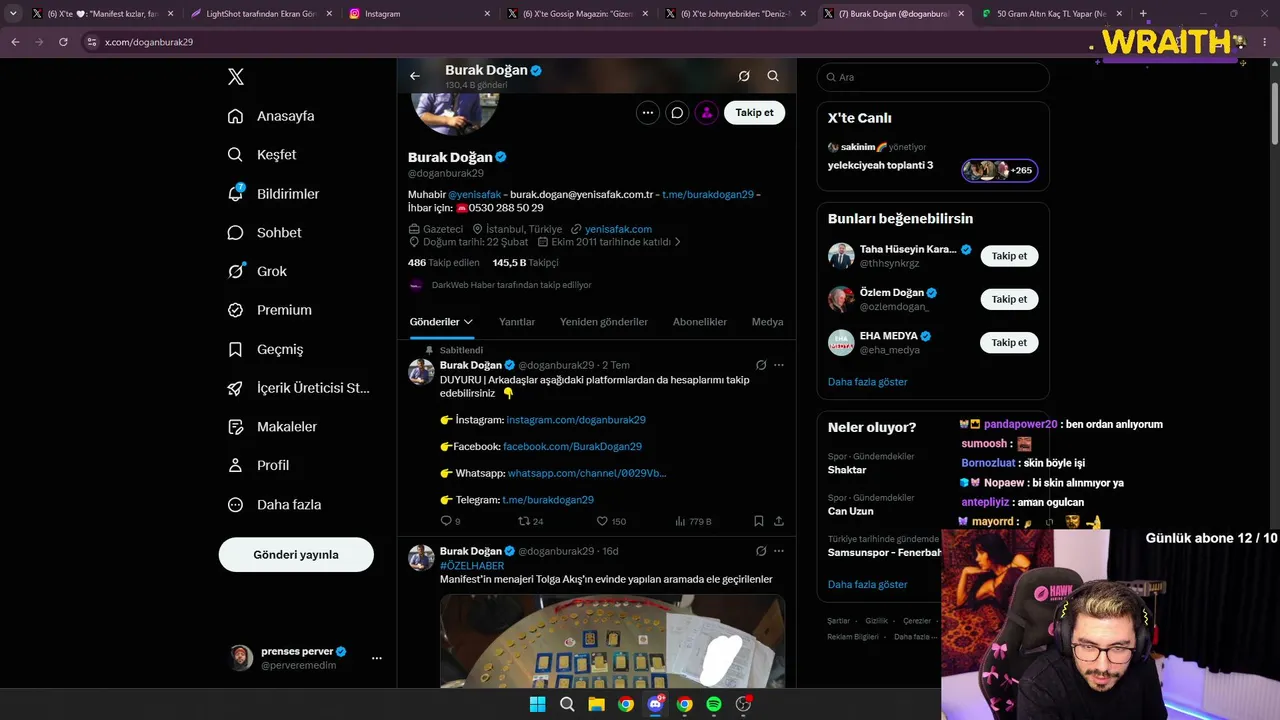
Task: Open the image in the Manifest menajeri post
Action: (x=613, y=641)
